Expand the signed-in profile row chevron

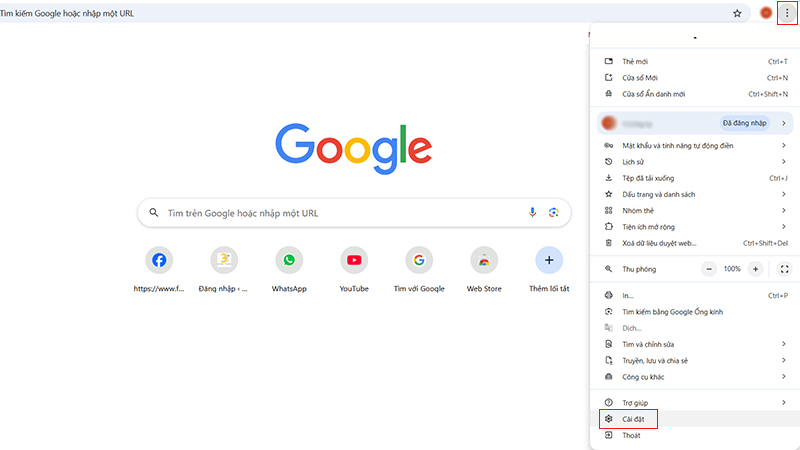pyautogui.click(x=784, y=123)
